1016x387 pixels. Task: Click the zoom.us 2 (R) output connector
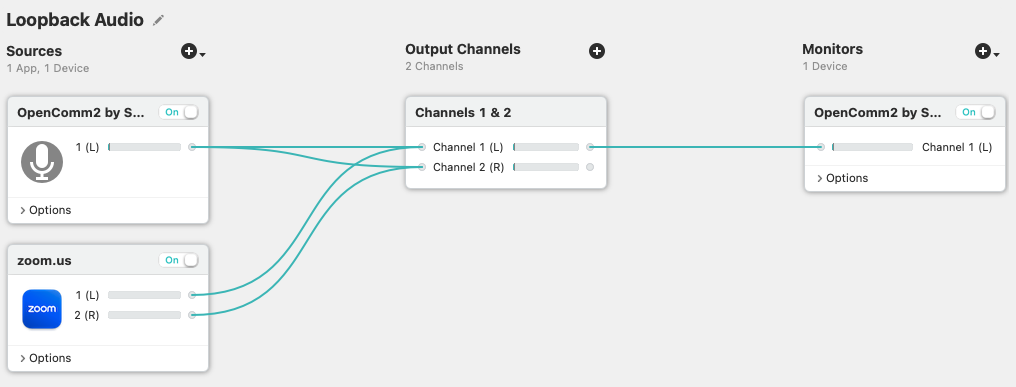coord(192,315)
